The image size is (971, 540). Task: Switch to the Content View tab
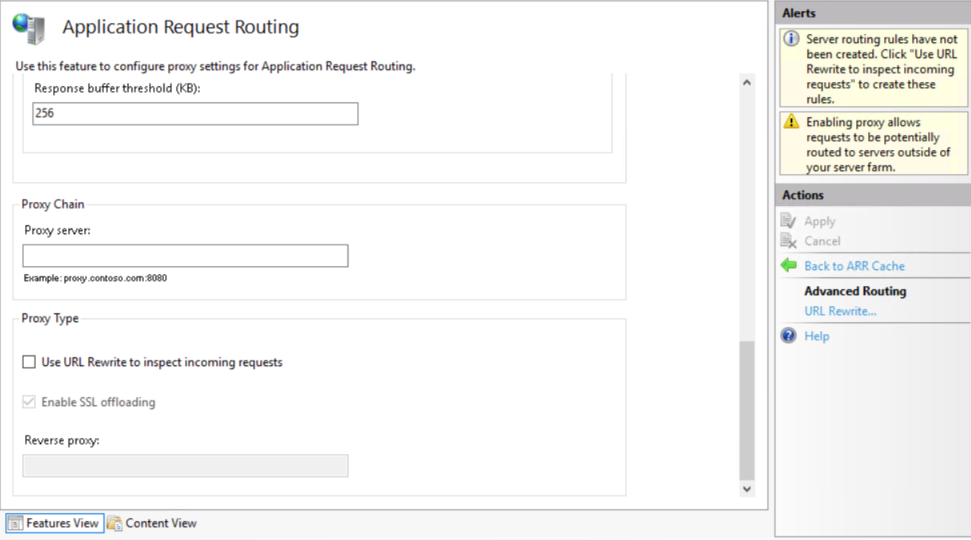[160, 523]
